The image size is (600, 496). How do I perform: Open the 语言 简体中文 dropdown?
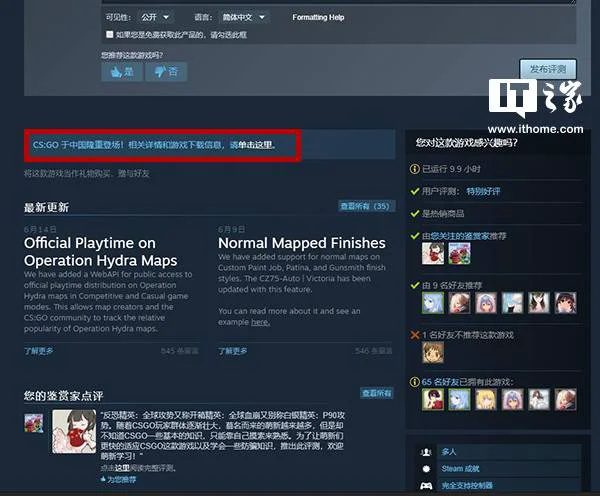tap(244, 17)
